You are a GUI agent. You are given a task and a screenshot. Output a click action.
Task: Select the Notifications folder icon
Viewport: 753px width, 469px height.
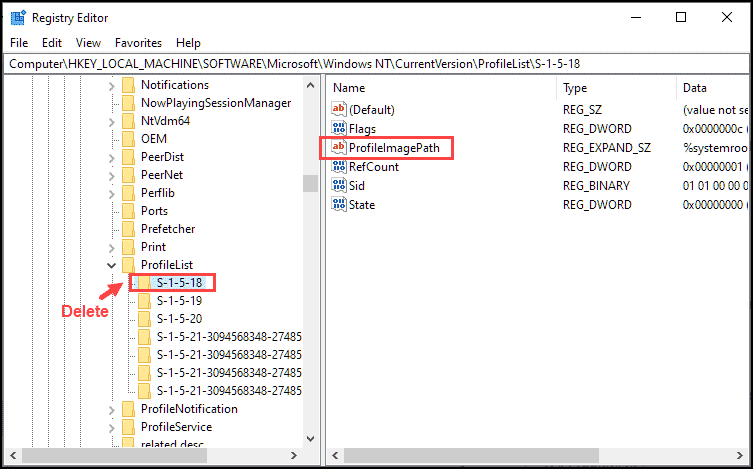click(128, 85)
